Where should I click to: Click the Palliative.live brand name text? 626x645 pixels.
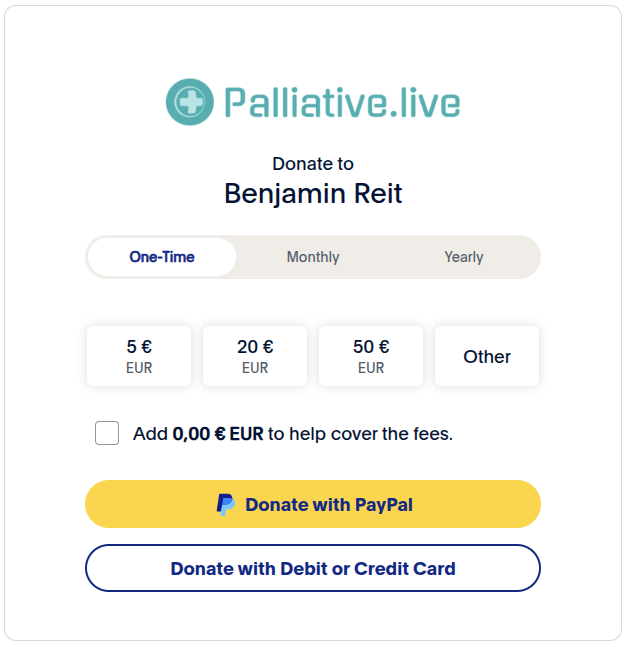[342, 103]
